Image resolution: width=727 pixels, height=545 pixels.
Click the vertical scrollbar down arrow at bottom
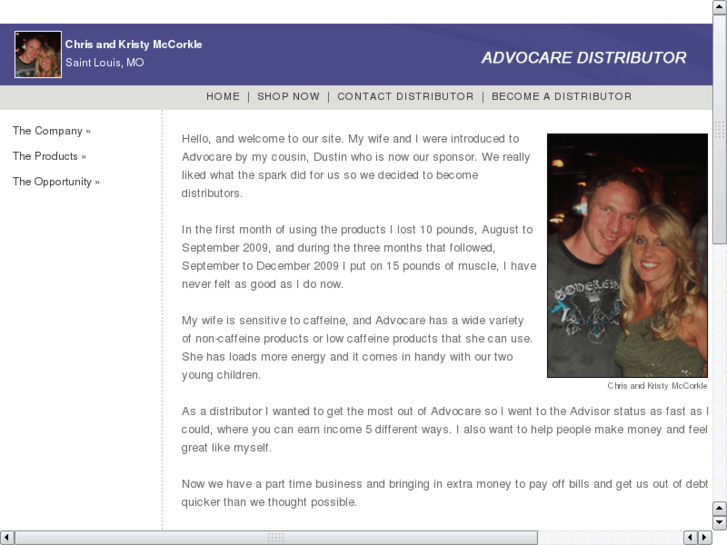point(720,522)
